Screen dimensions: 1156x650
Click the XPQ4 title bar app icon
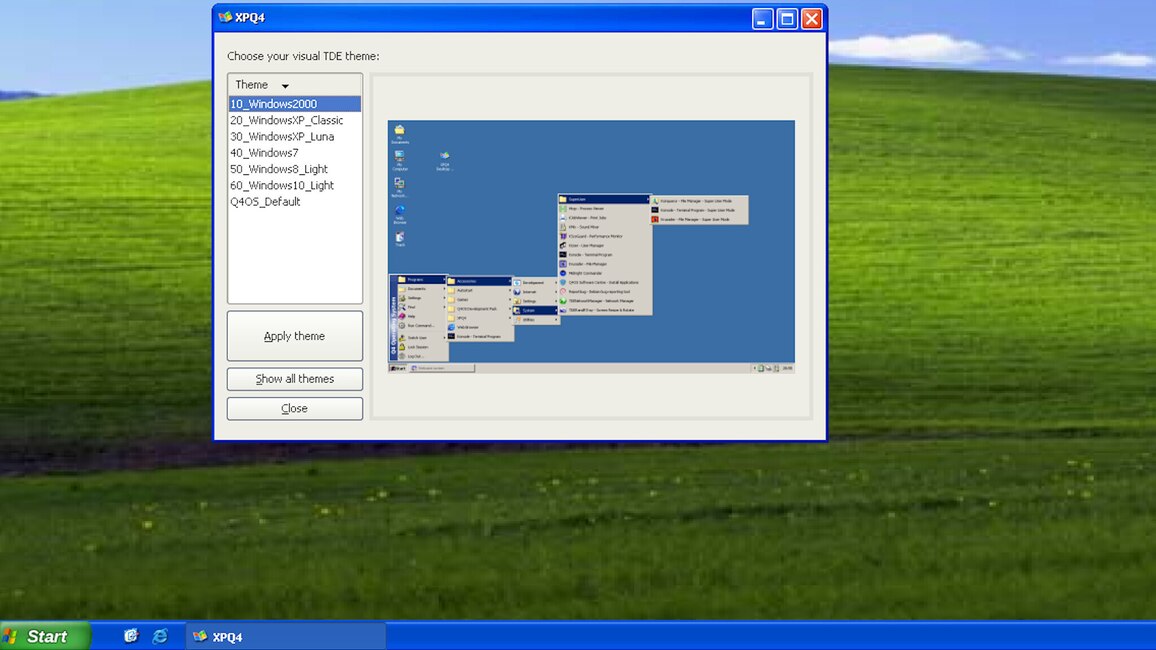point(225,18)
